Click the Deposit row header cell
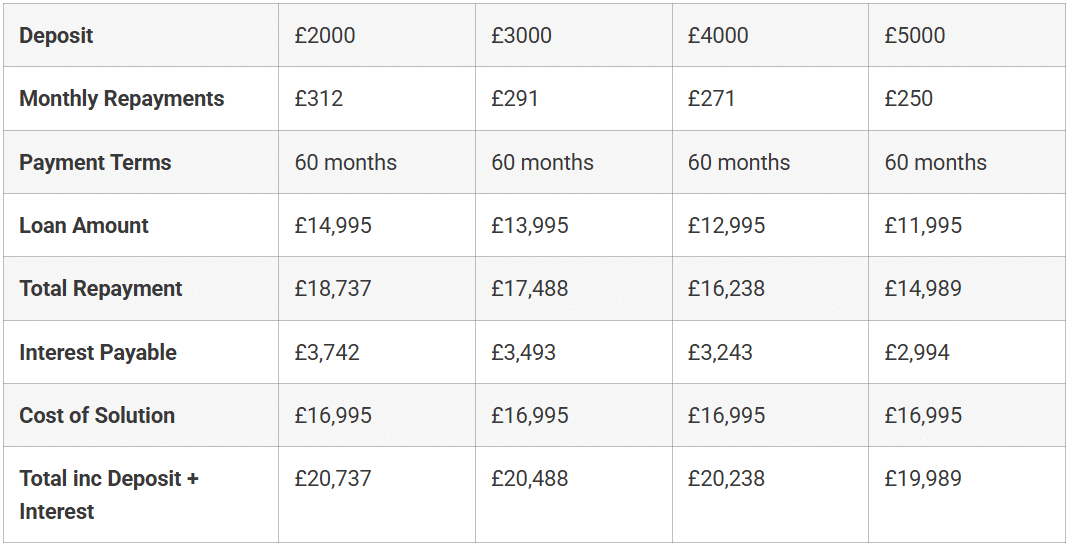The height and width of the screenshot is (546, 1070). pyautogui.click(x=141, y=35)
